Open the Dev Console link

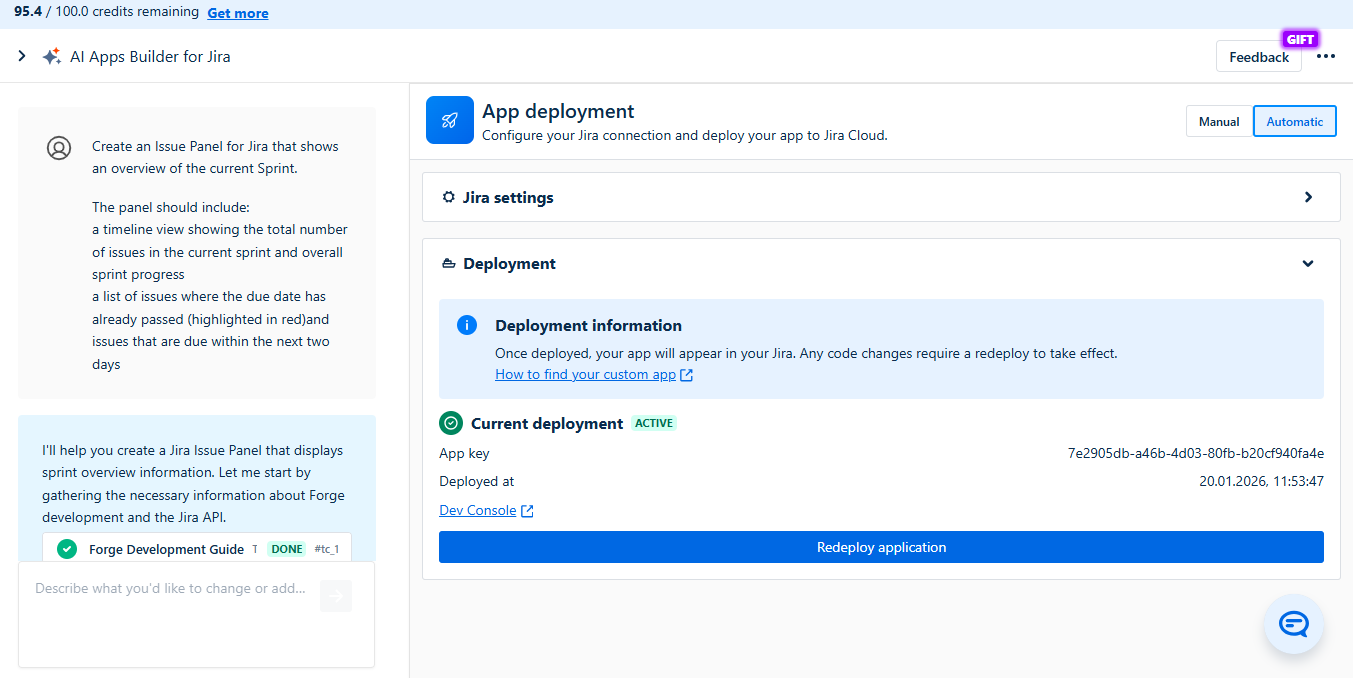tap(478, 511)
